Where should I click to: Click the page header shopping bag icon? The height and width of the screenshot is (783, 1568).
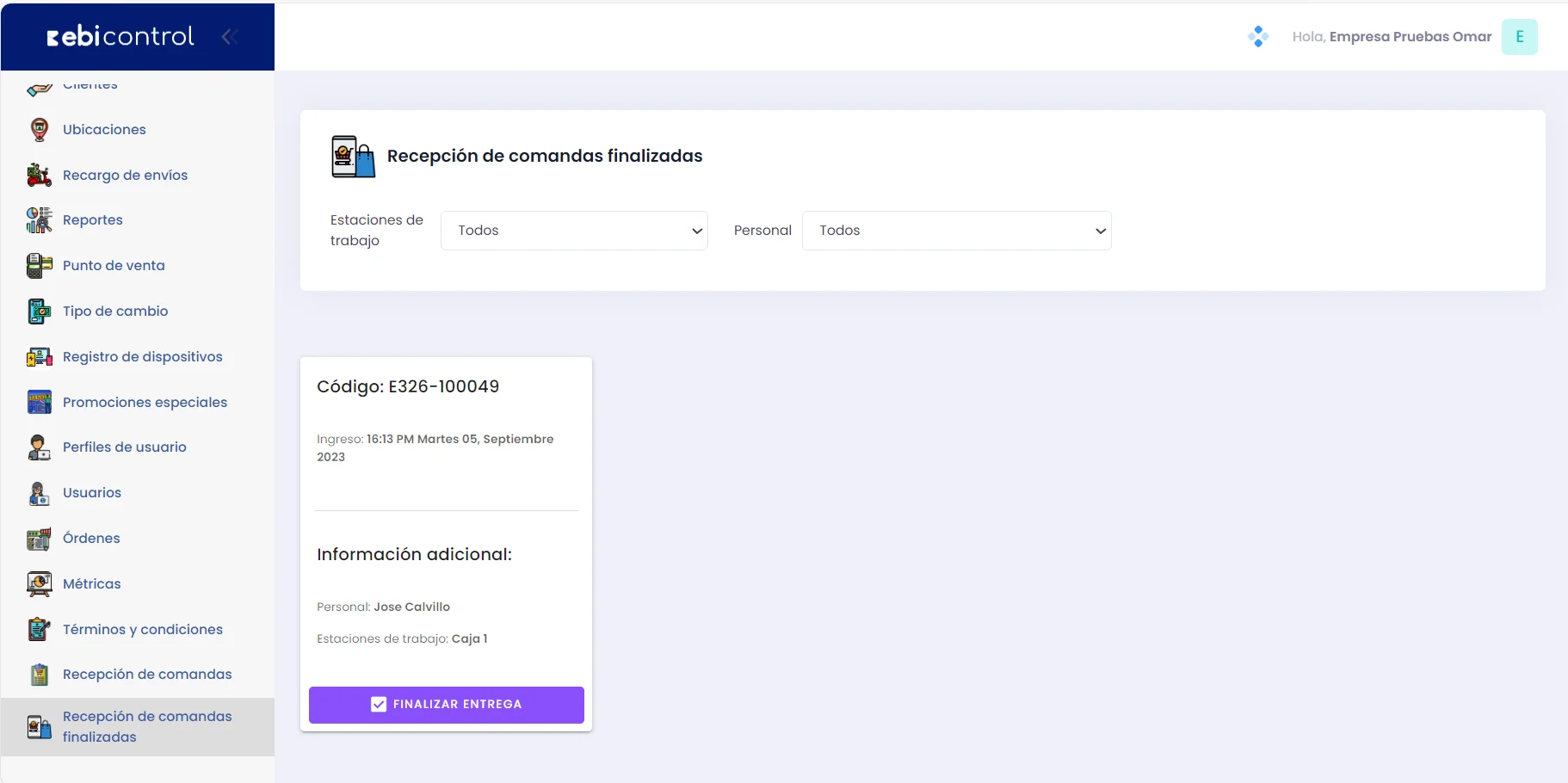pos(354,157)
